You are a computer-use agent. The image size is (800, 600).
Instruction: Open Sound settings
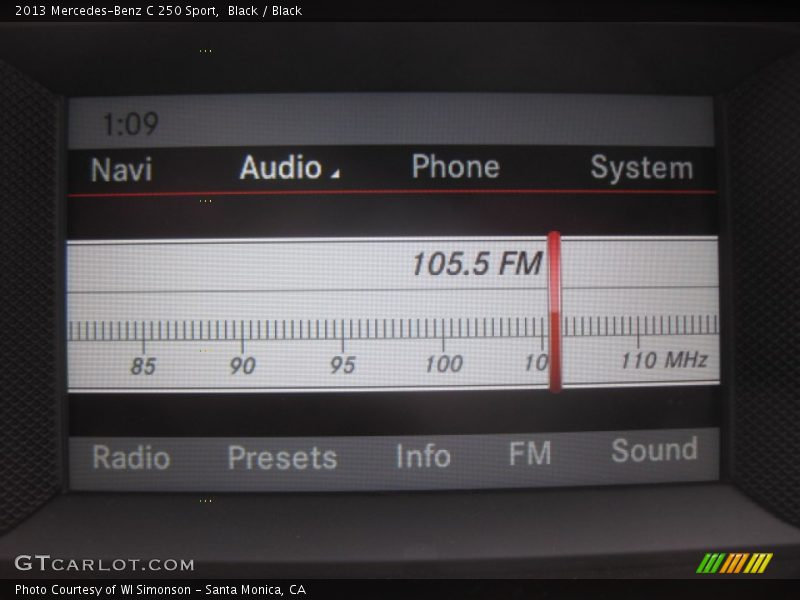654,451
